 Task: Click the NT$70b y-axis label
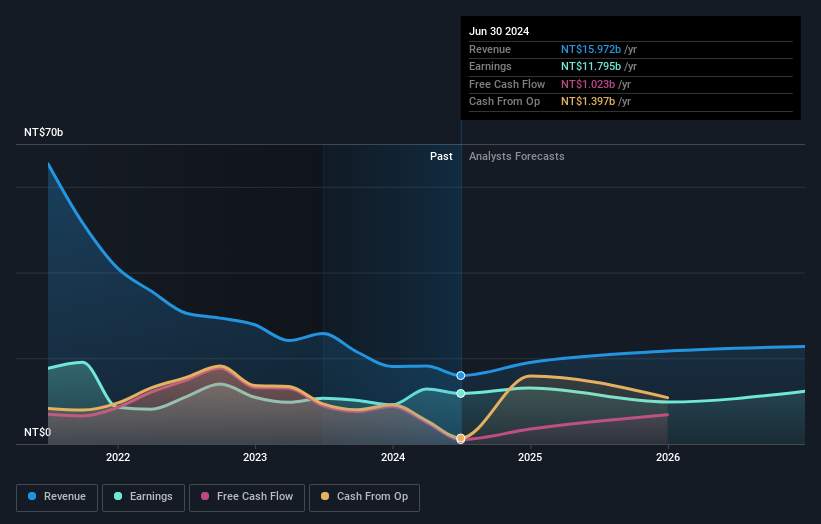[x=43, y=132]
